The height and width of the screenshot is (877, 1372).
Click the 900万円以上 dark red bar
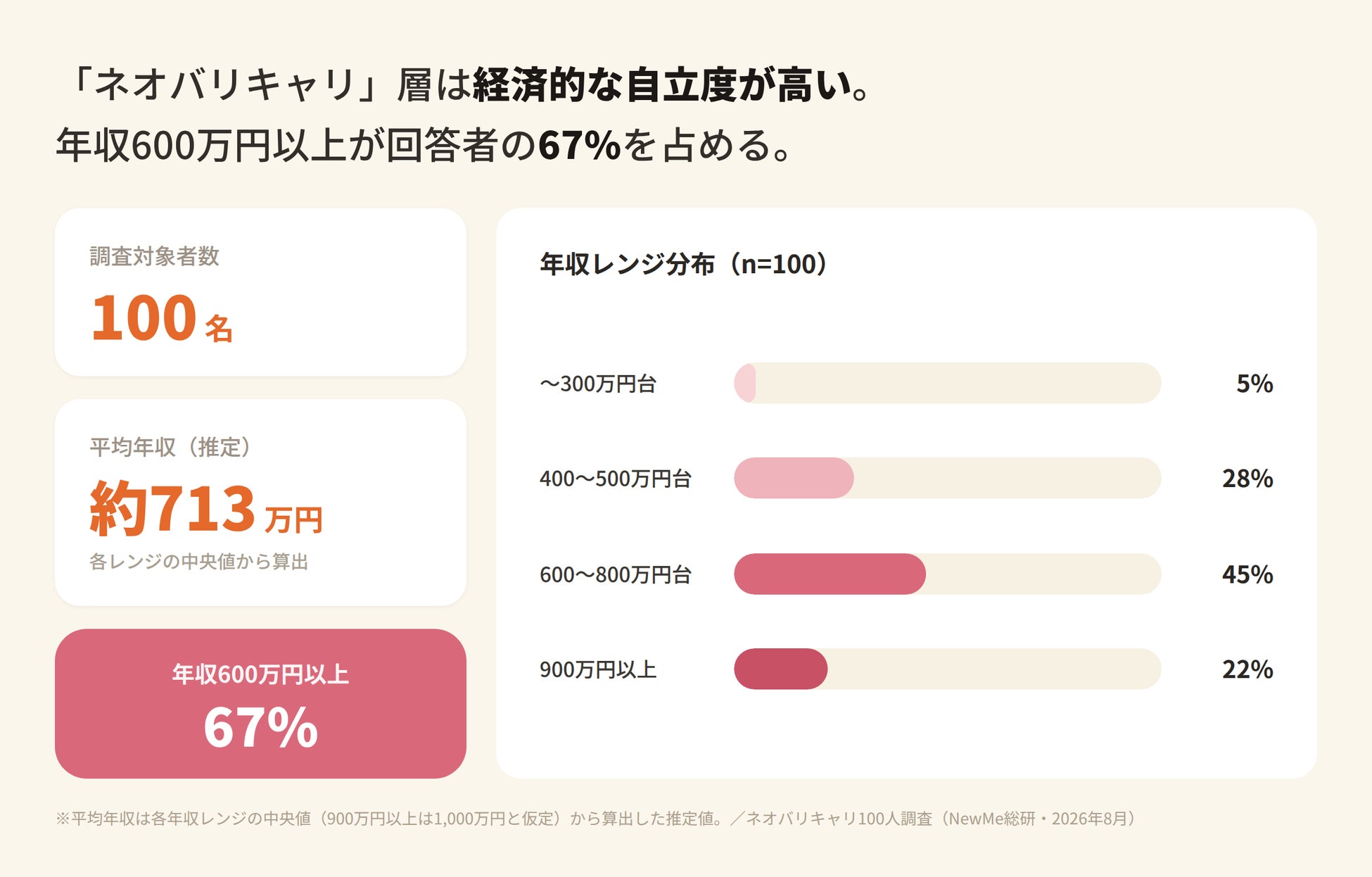coord(780,669)
